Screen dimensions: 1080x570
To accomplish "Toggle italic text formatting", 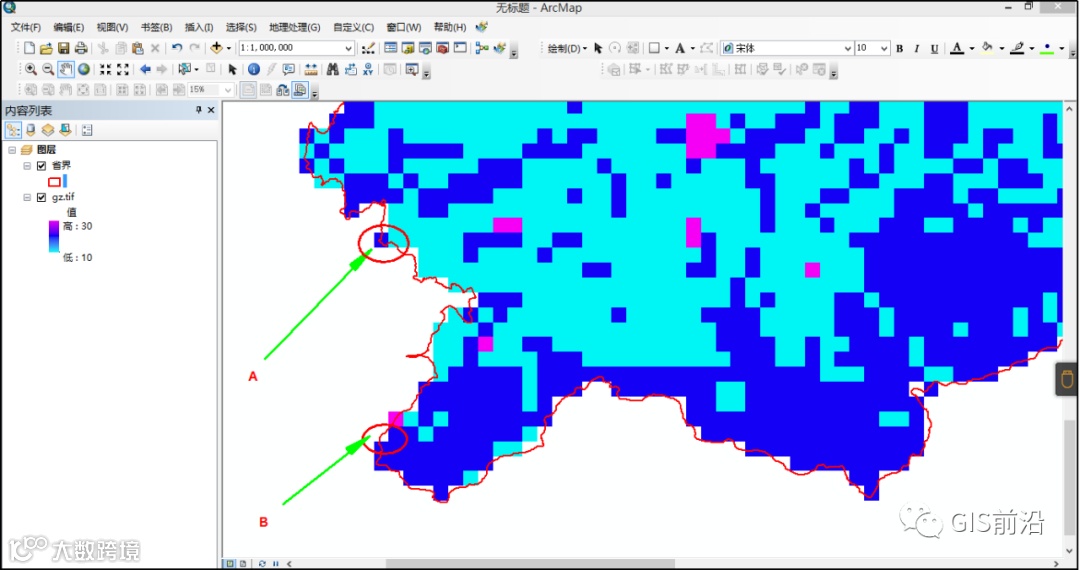I will (x=917, y=48).
